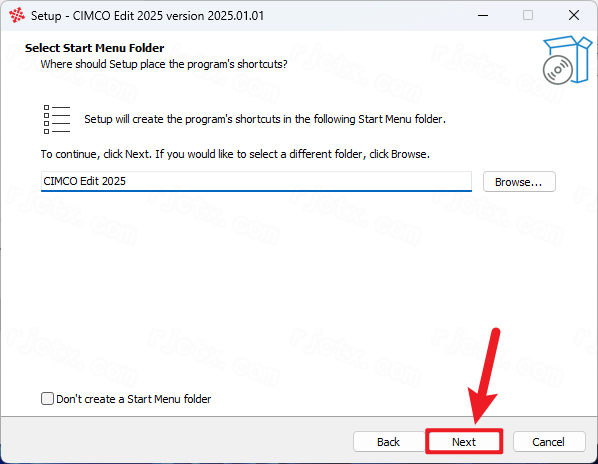Open the Browse... folder dialog
This screenshot has width=598, height=464.
519,182
